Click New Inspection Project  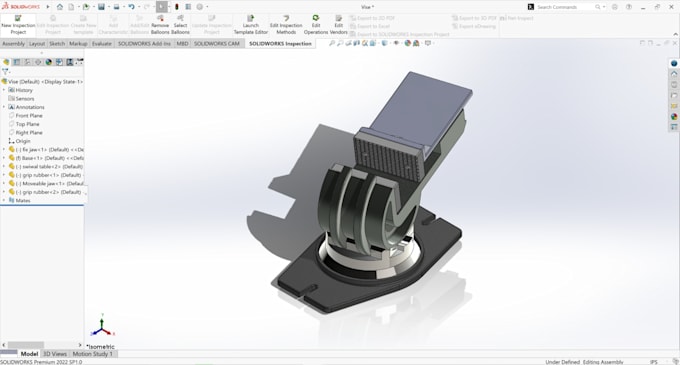[18, 25]
